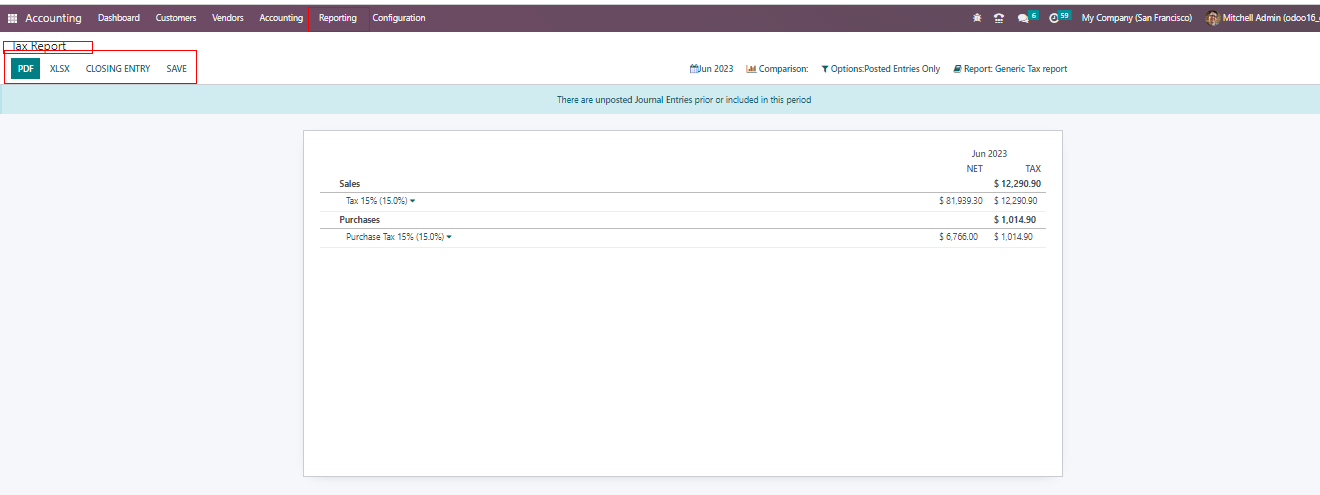Open the activities clock icon
The width and height of the screenshot is (1320, 495).
(1054, 18)
